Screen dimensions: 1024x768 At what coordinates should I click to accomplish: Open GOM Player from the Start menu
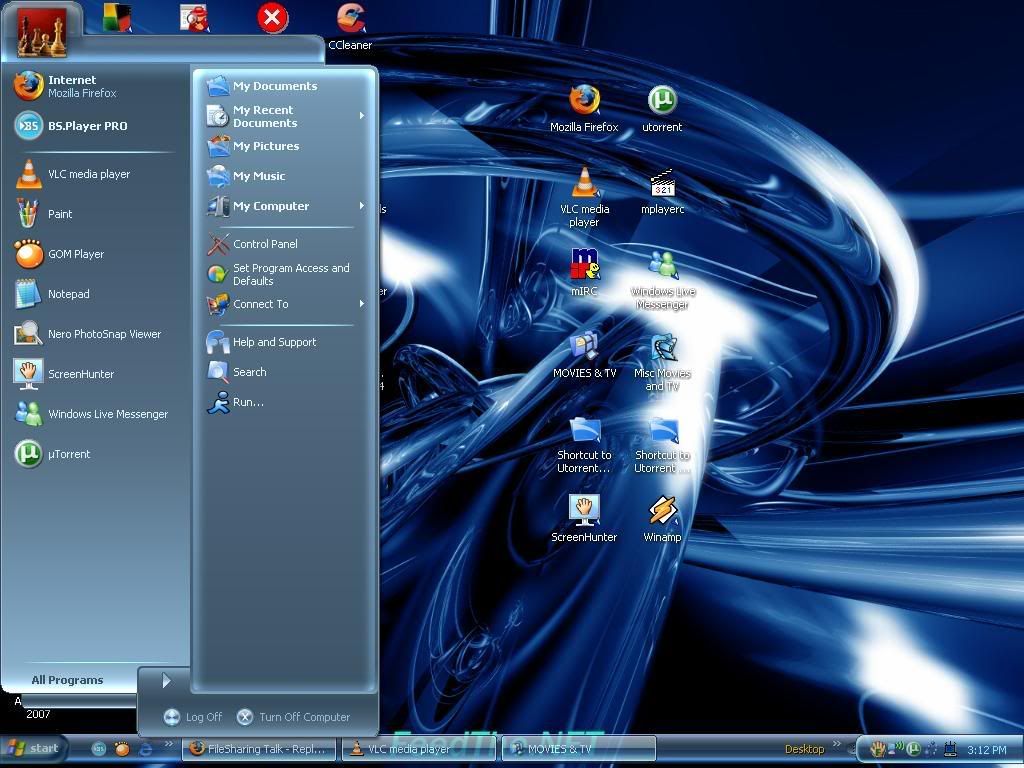tap(95, 254)
